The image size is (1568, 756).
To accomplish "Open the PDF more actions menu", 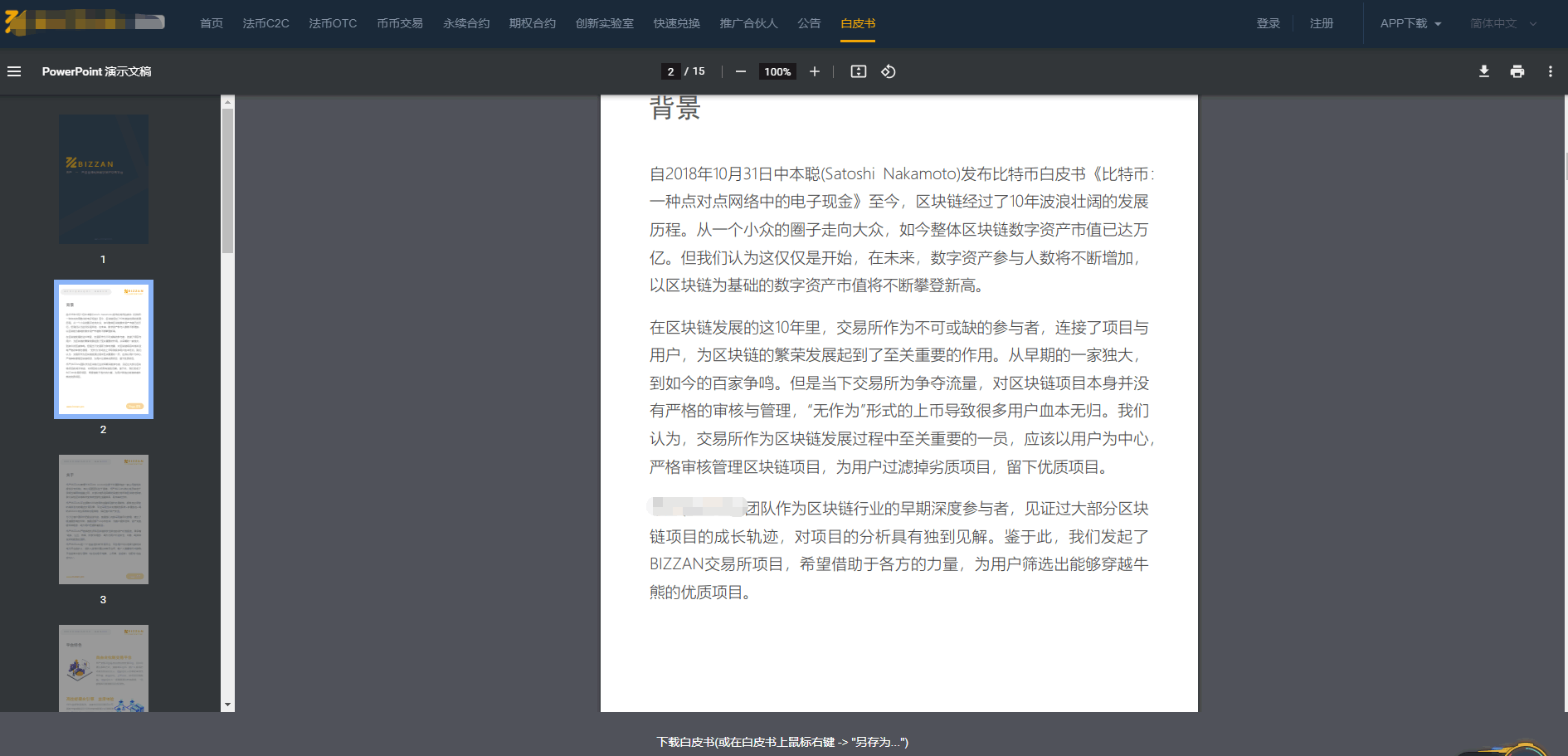I will (x=1550, y=71).
